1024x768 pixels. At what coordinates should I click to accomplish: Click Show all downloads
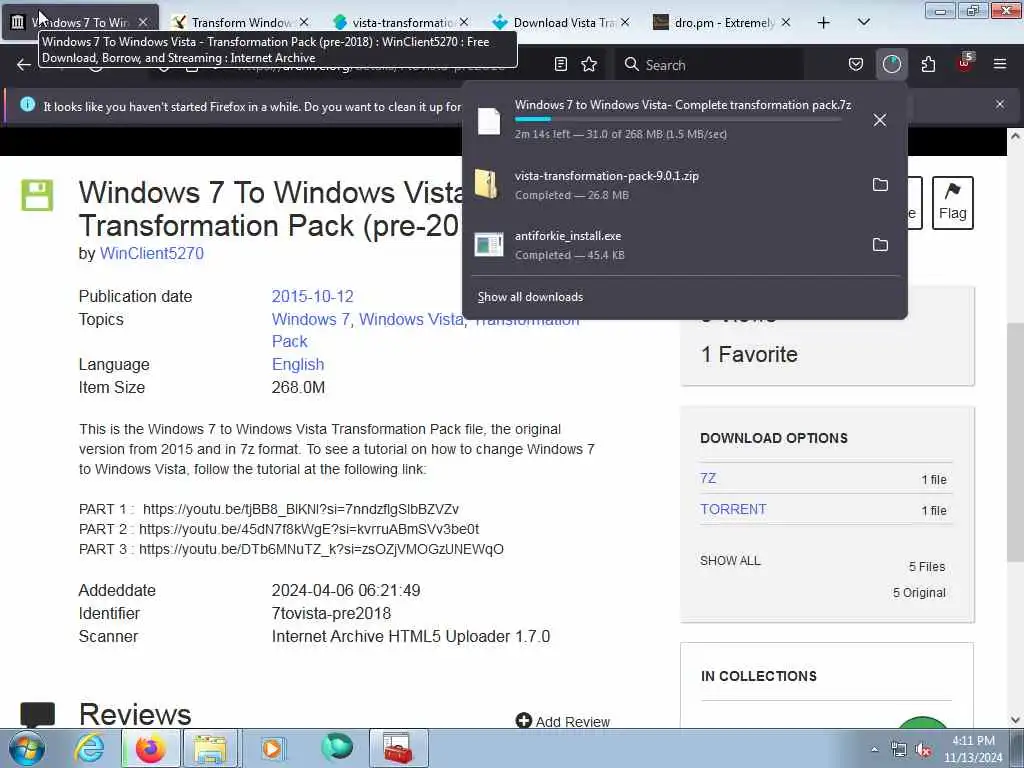tap(530, 296)
